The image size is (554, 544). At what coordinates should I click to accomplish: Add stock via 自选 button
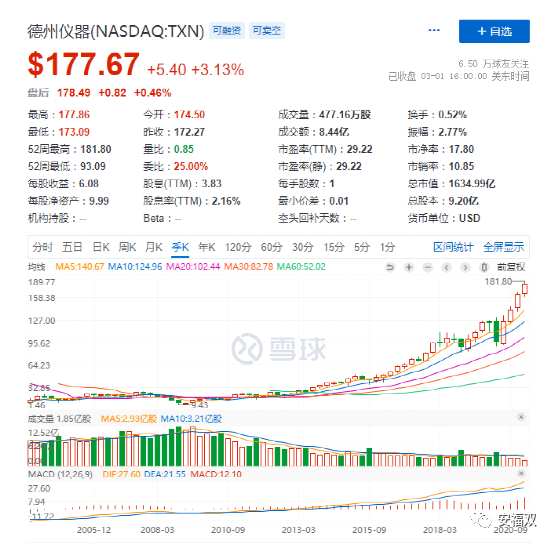pos(494,31)
